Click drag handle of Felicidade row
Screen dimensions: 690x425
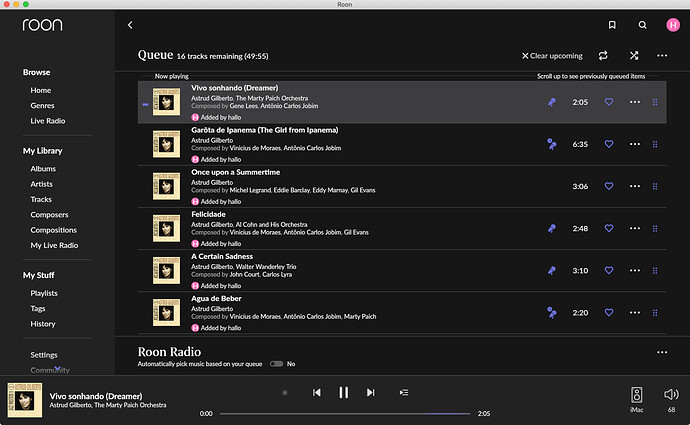[x=655, y=228]
